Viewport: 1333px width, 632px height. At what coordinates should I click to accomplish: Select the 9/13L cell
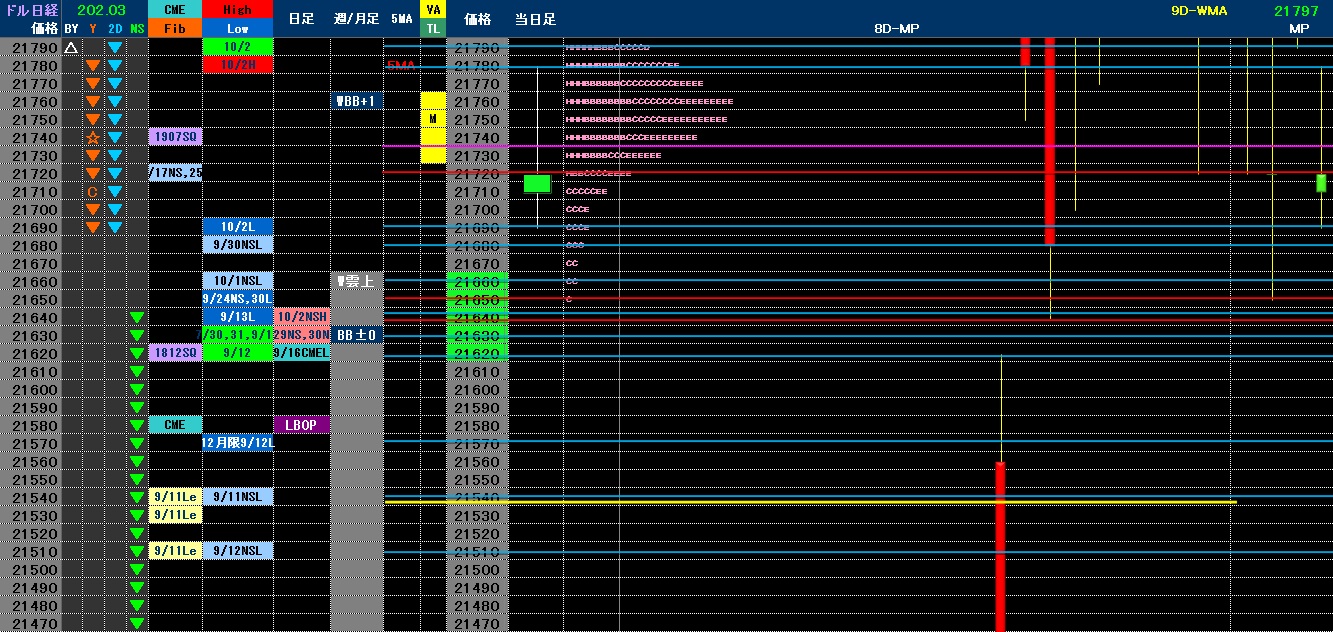click(x=237, y=318)
